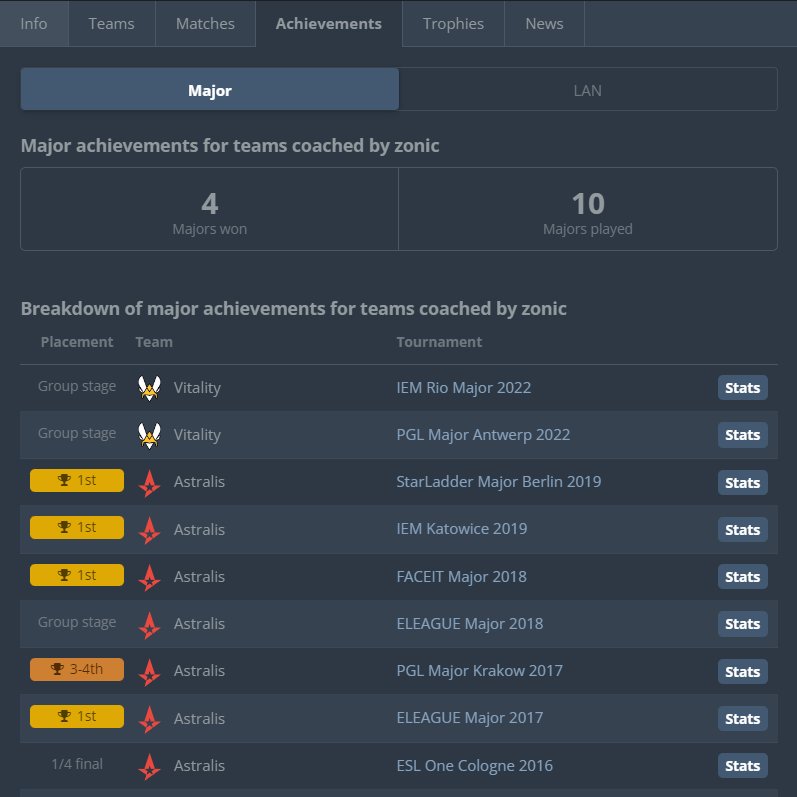Open StarLadder Major Berlin 2019 link
The image size is (797, 797).
pyautogui.click(x=499, y=482)
